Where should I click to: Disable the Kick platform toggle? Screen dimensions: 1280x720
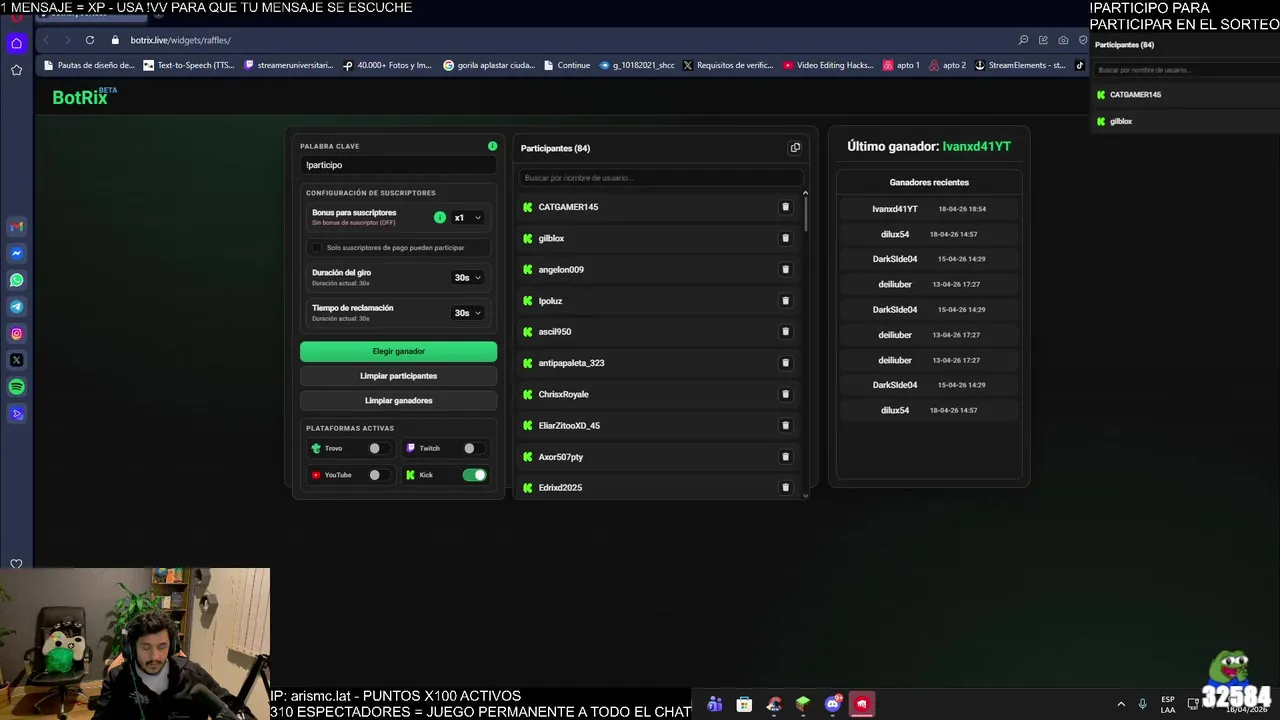coord(474,475)
